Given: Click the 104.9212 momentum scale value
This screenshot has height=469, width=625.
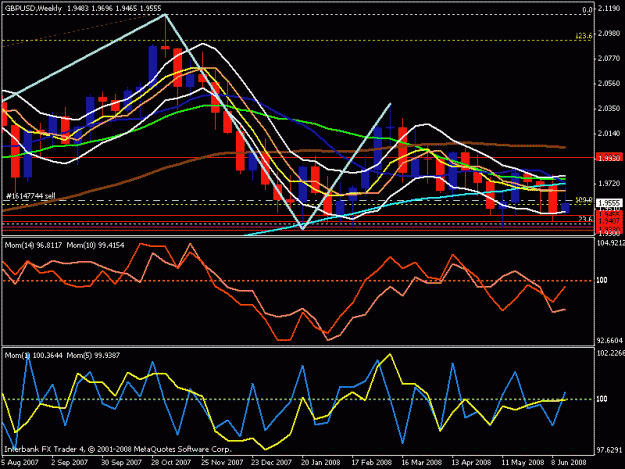Looking at the screenshot, I should pos(610,242).
